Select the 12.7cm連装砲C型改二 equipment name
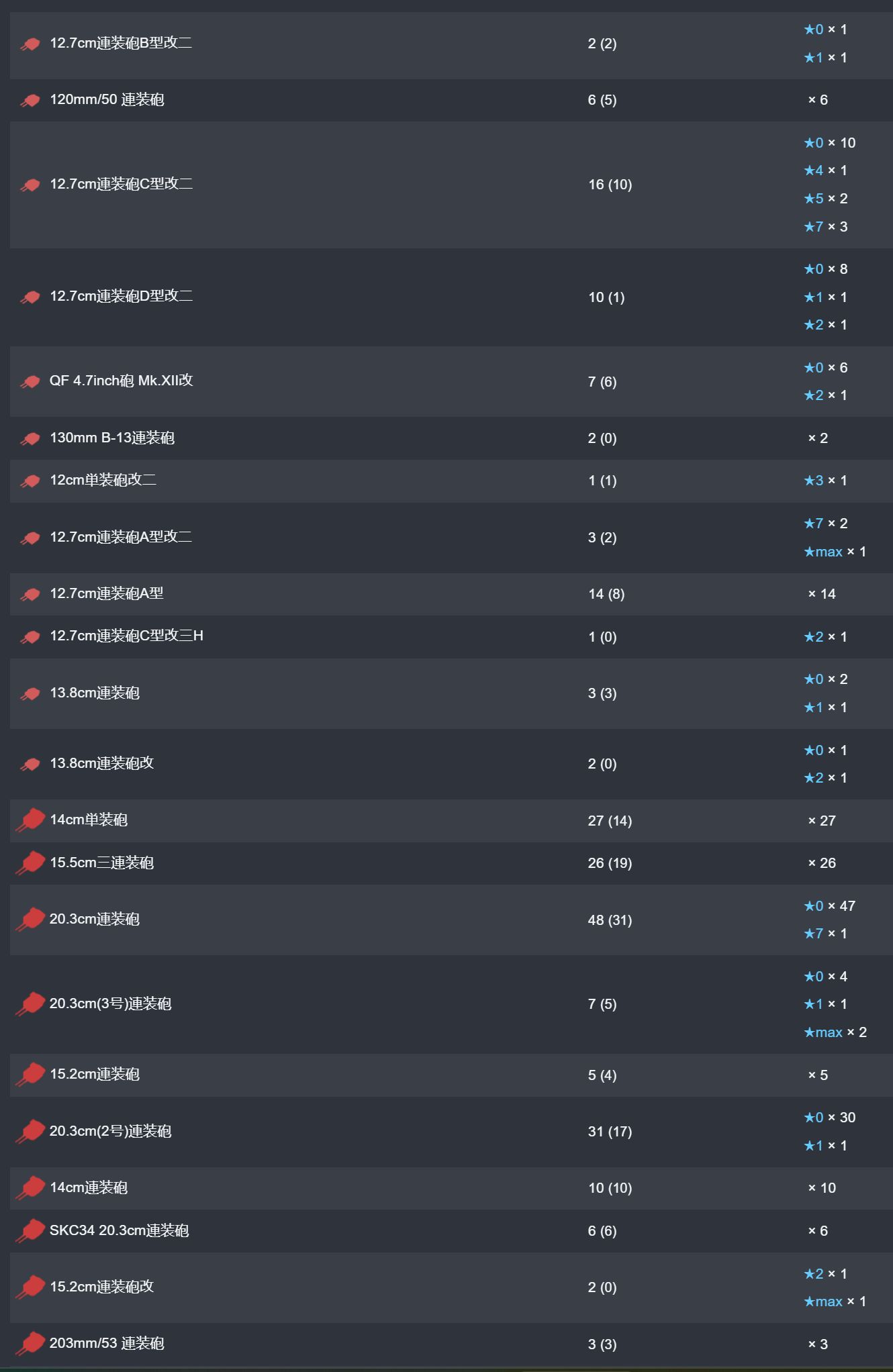893x1372 pixels. click(121, 184)
